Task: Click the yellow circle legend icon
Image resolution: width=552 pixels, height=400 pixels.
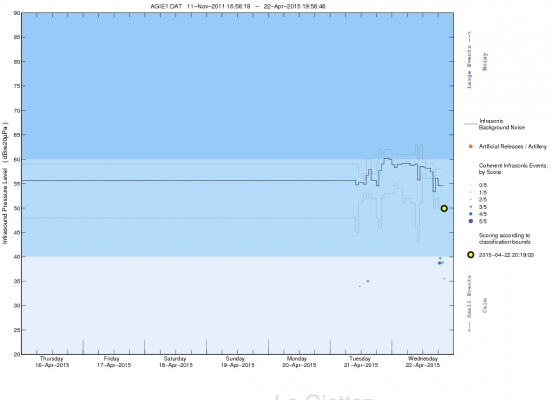Action: 470,255
